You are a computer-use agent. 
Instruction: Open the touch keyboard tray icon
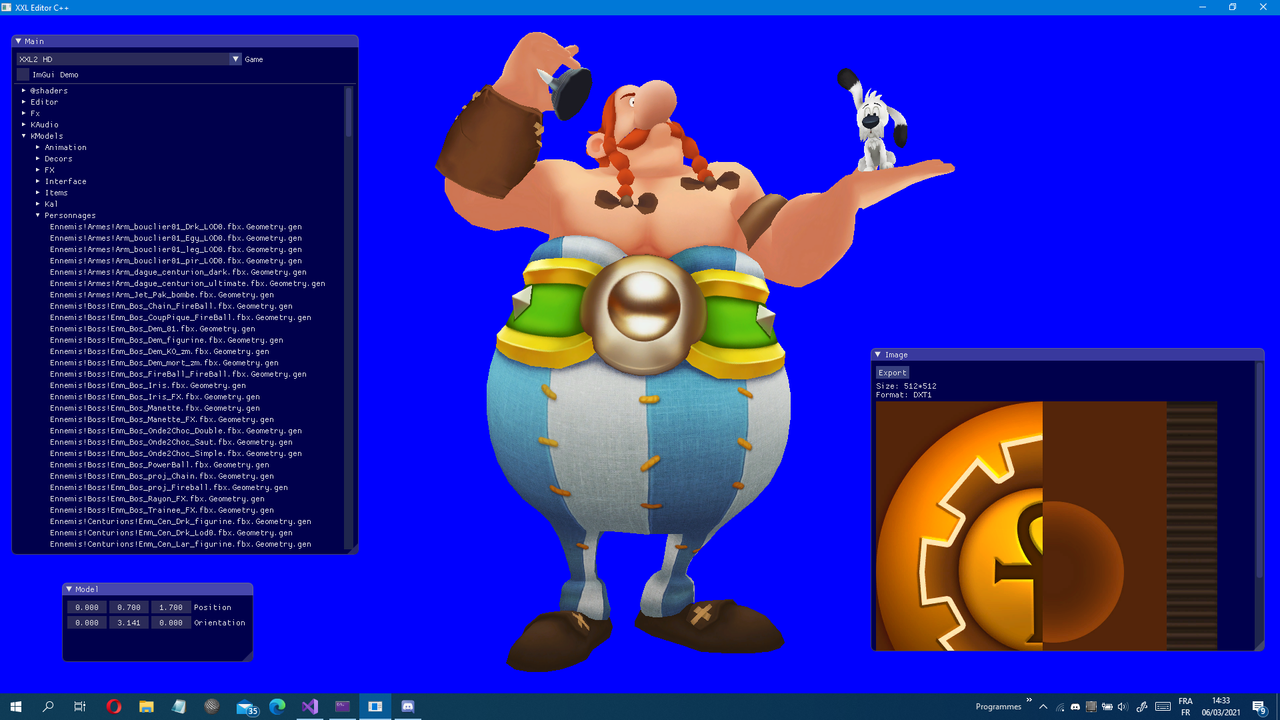[x=1163, y=706]
